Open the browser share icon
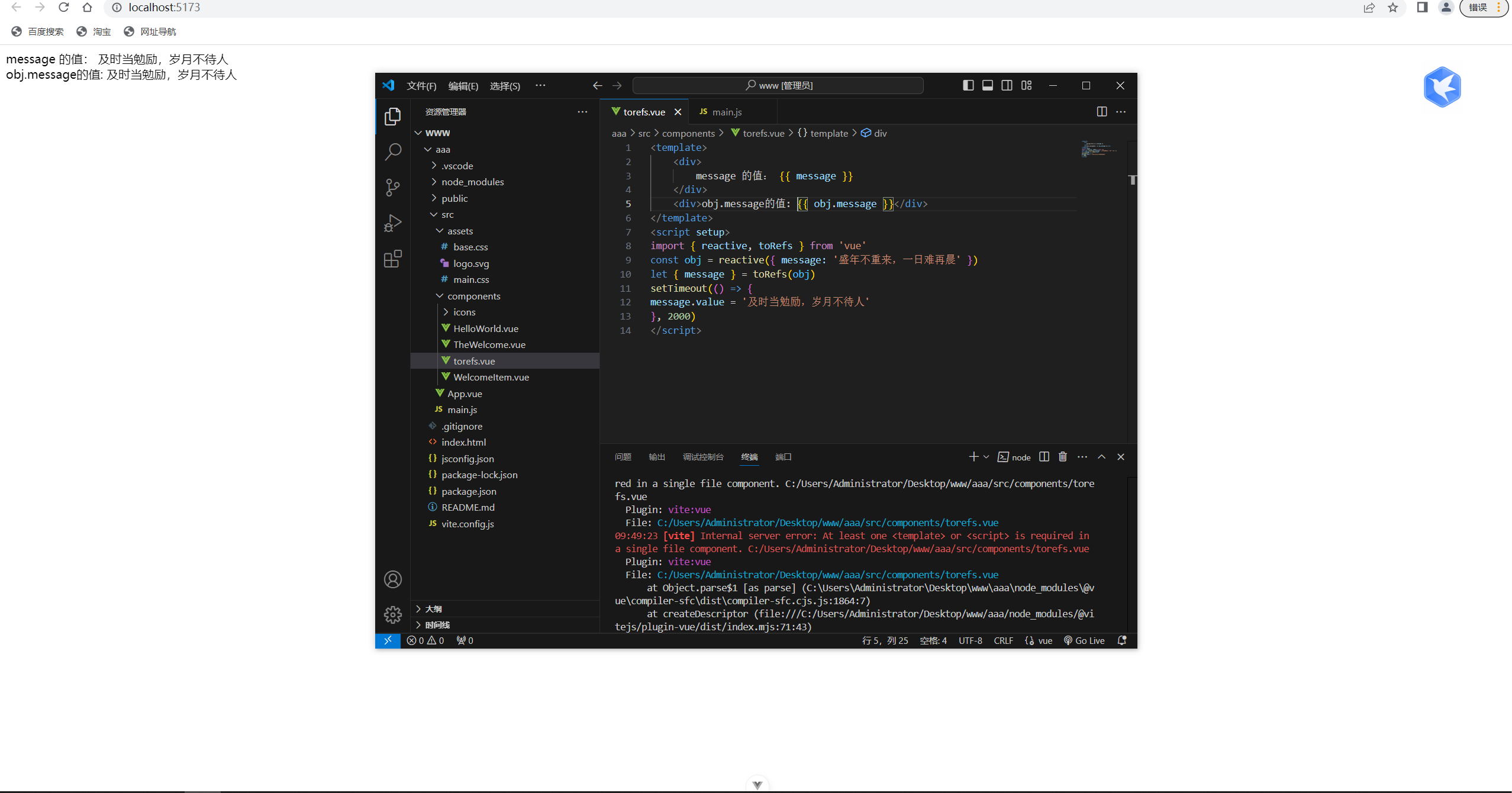This screenshot has height=793, width=1512. pyautogui.click(x=1369, y=8)
